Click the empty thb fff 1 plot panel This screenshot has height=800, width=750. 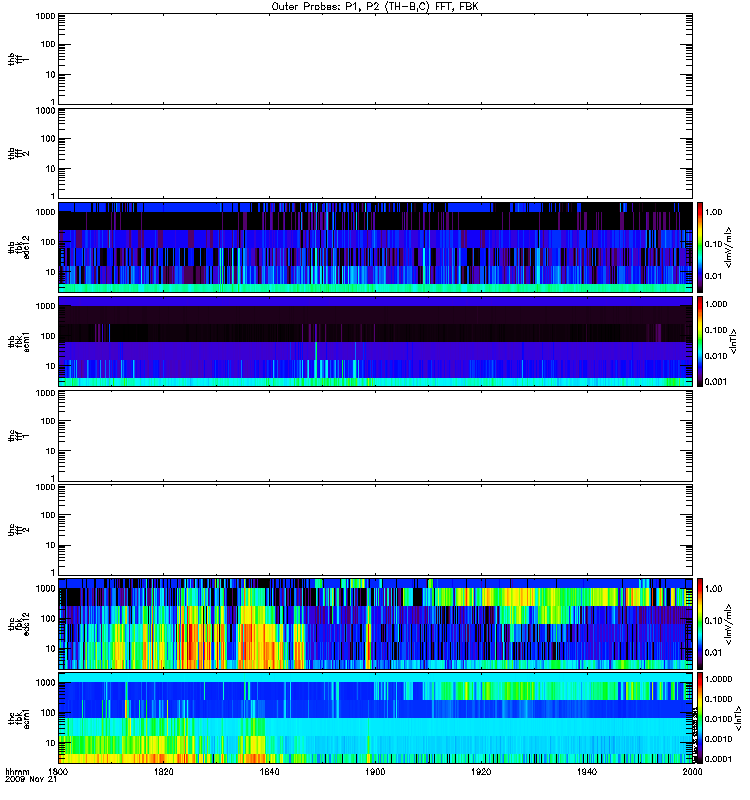pos(375,59)
